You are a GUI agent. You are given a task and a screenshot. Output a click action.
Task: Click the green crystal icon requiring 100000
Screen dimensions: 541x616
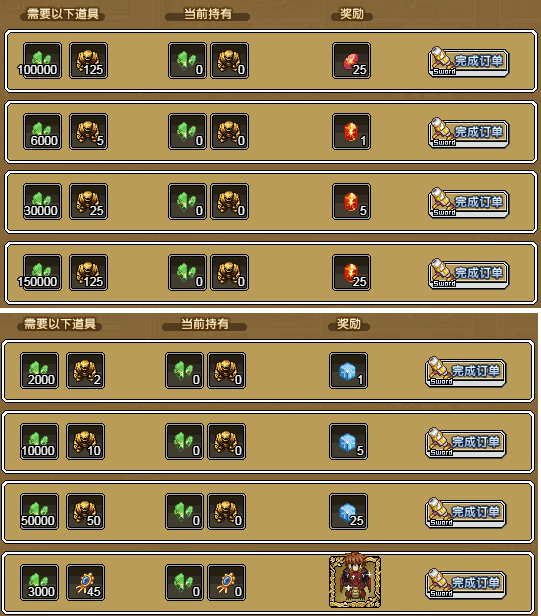[x=42, y=61]
